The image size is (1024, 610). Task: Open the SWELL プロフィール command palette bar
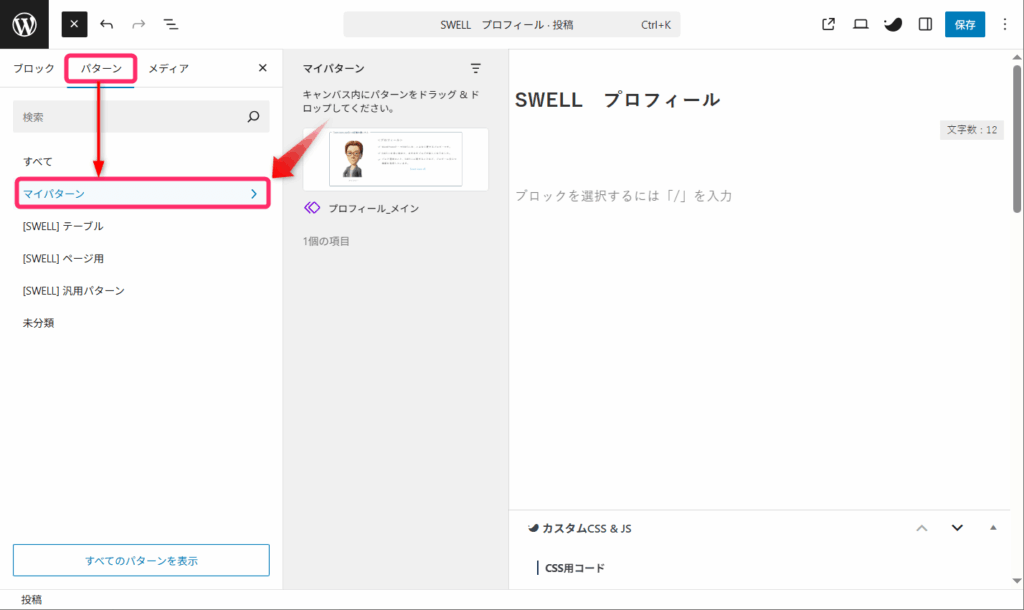tap(512, 25)
